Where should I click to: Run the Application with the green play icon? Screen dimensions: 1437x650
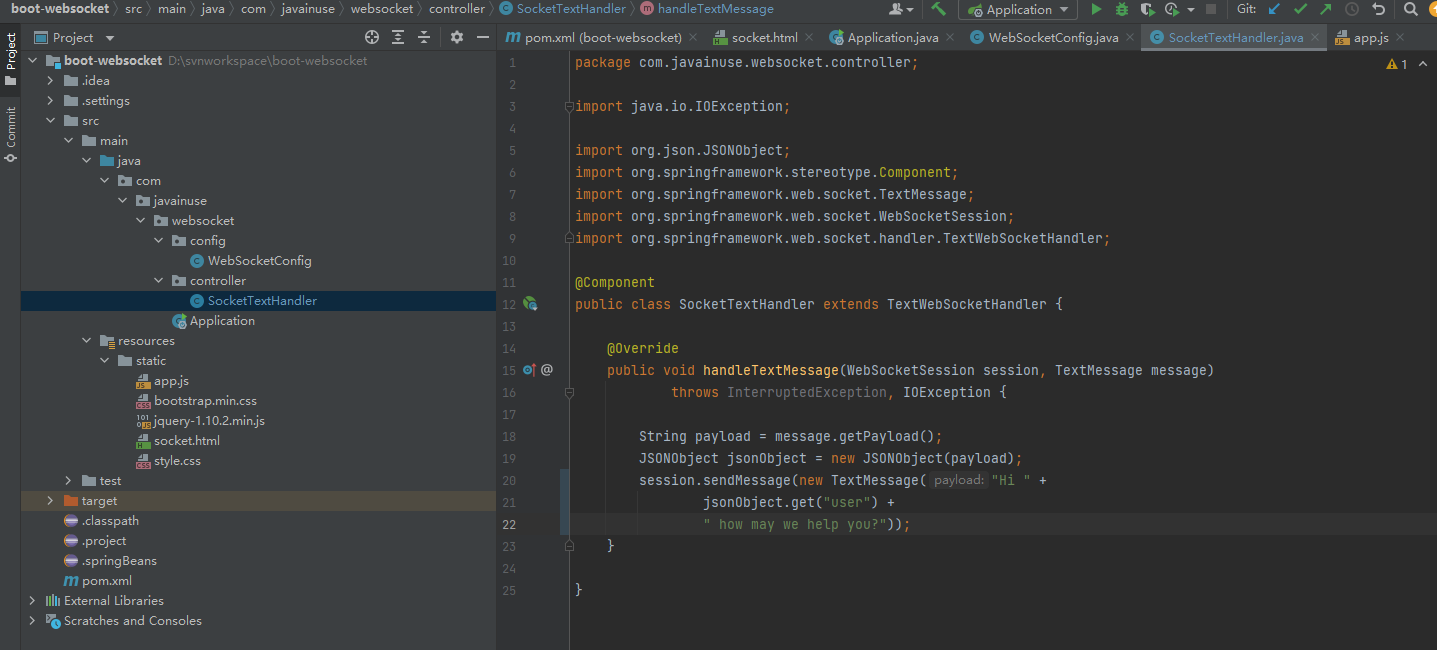click(1097, 9)
